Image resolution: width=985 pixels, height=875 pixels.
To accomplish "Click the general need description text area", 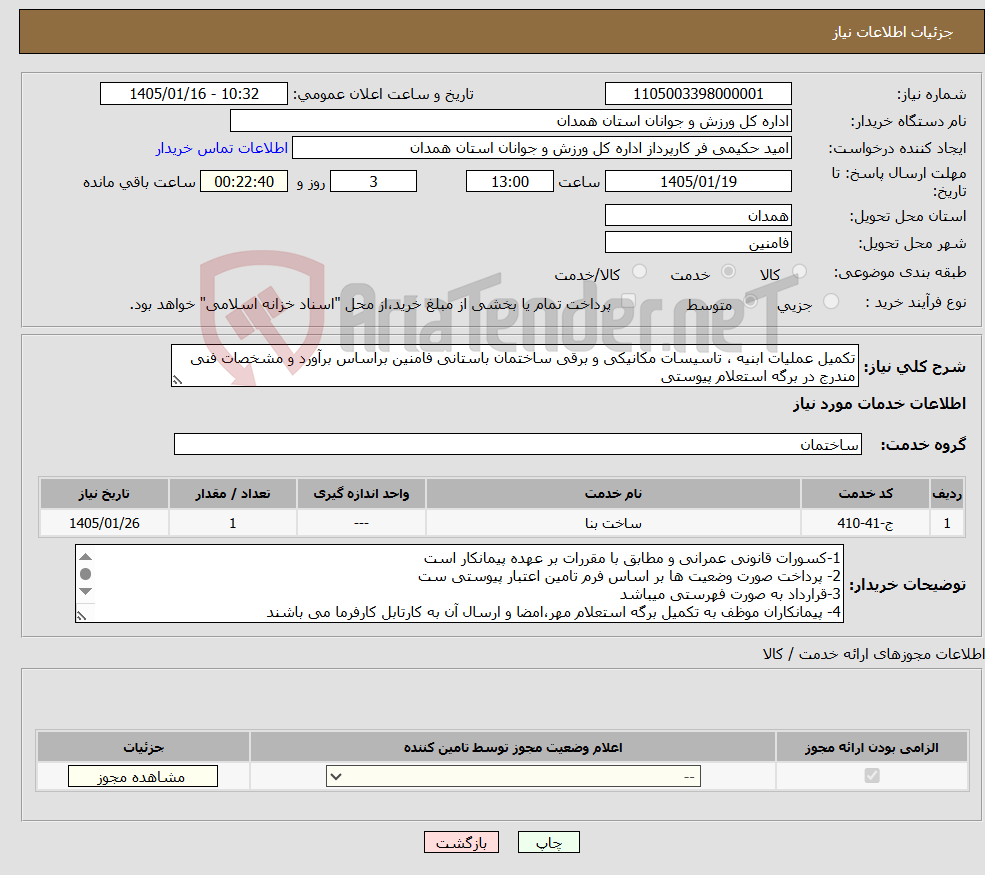I will click(x=514, y=366).
